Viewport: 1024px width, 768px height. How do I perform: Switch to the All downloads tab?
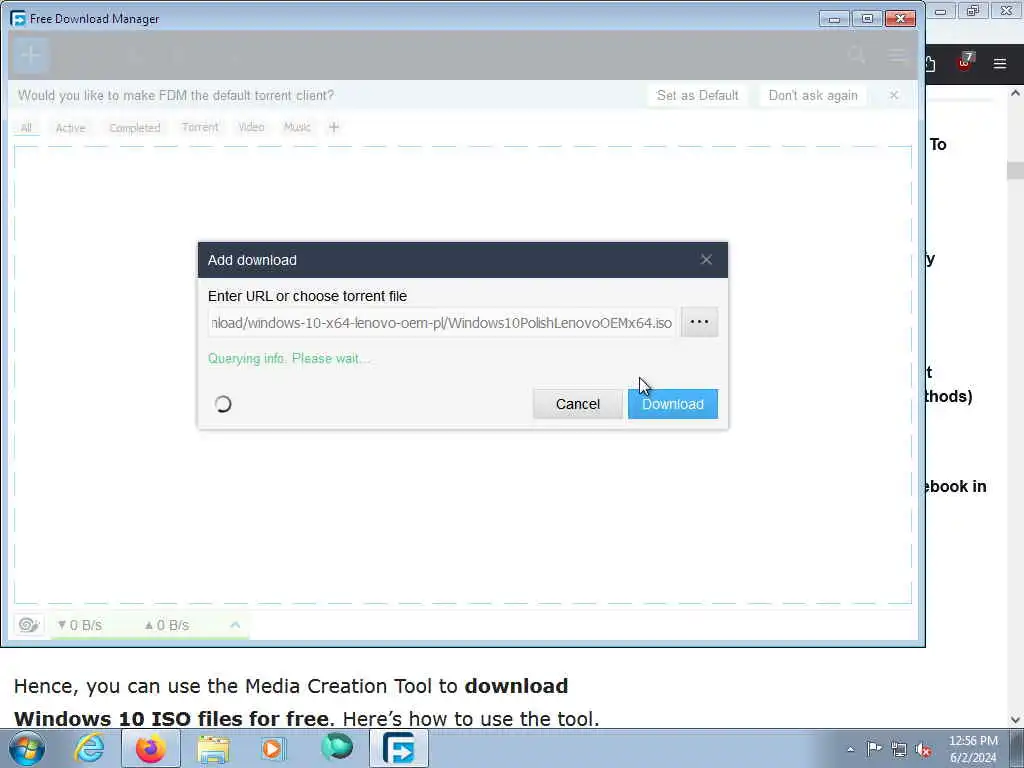[26, 128]
